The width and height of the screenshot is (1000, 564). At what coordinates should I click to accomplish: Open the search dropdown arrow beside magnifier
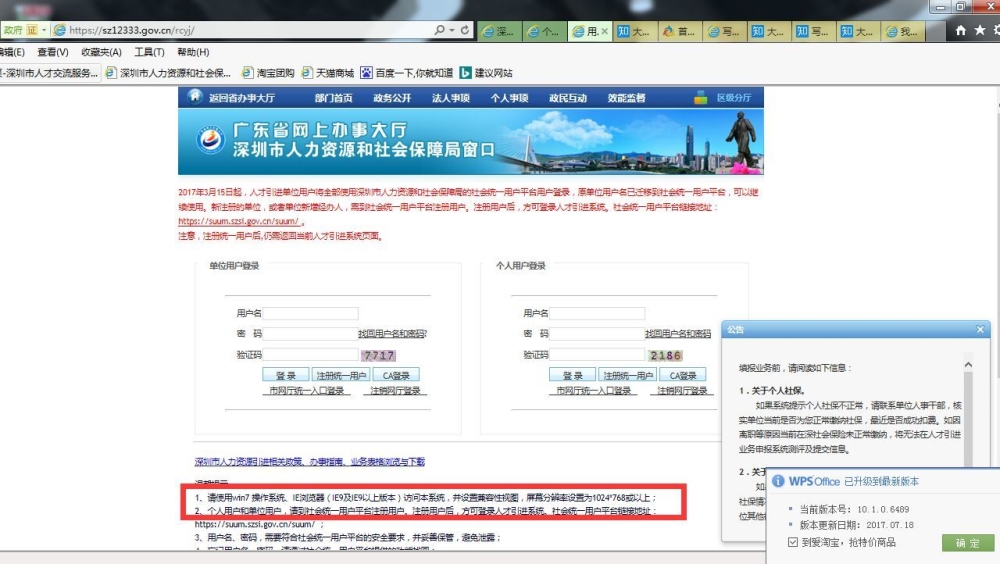pyautogui.click(x=452, y=30)
